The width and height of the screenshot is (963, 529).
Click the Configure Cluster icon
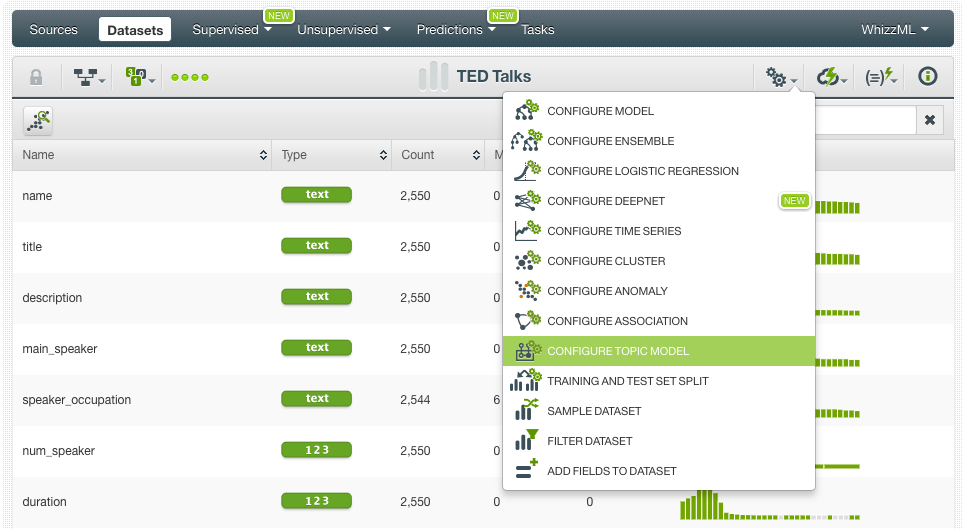coord(527,261)
